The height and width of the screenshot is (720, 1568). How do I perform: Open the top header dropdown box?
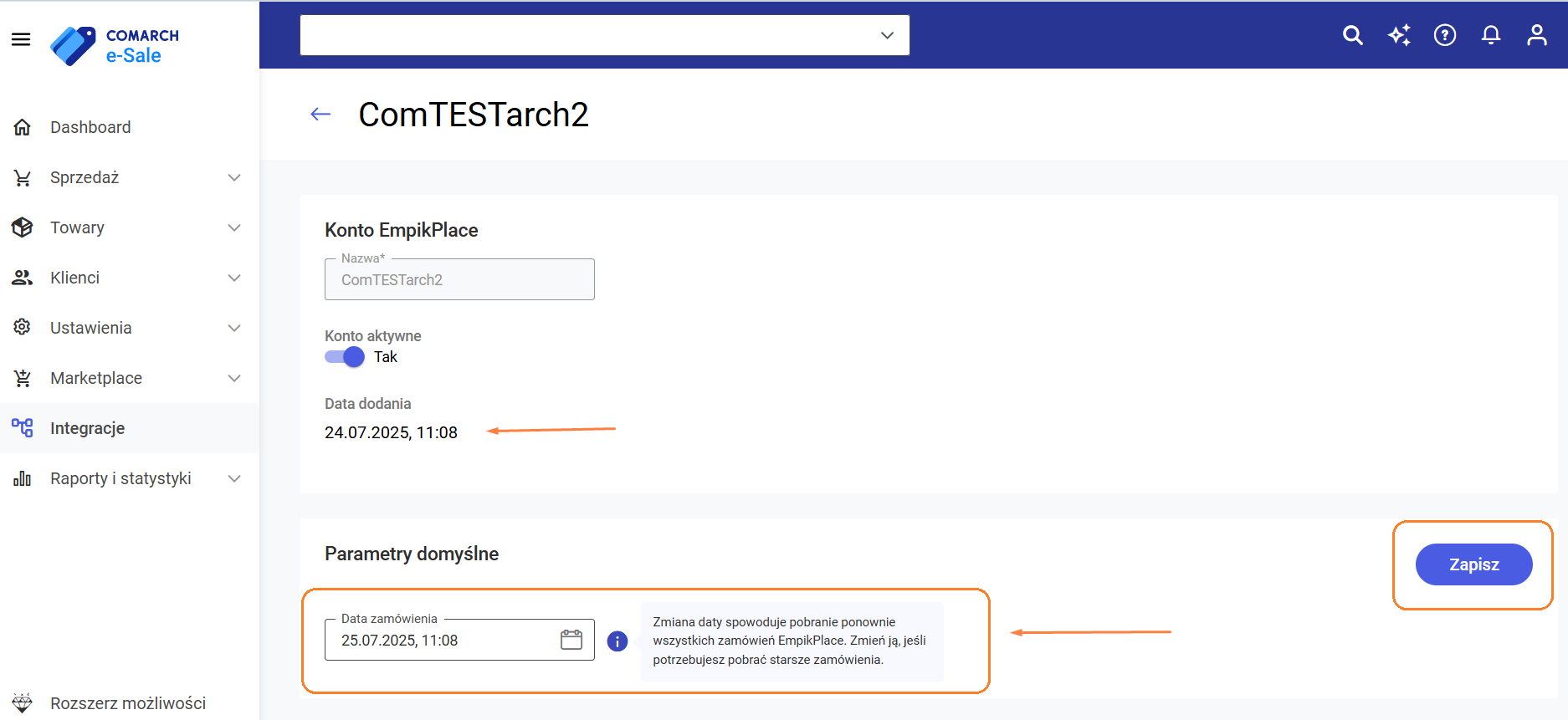click(605, 35)
